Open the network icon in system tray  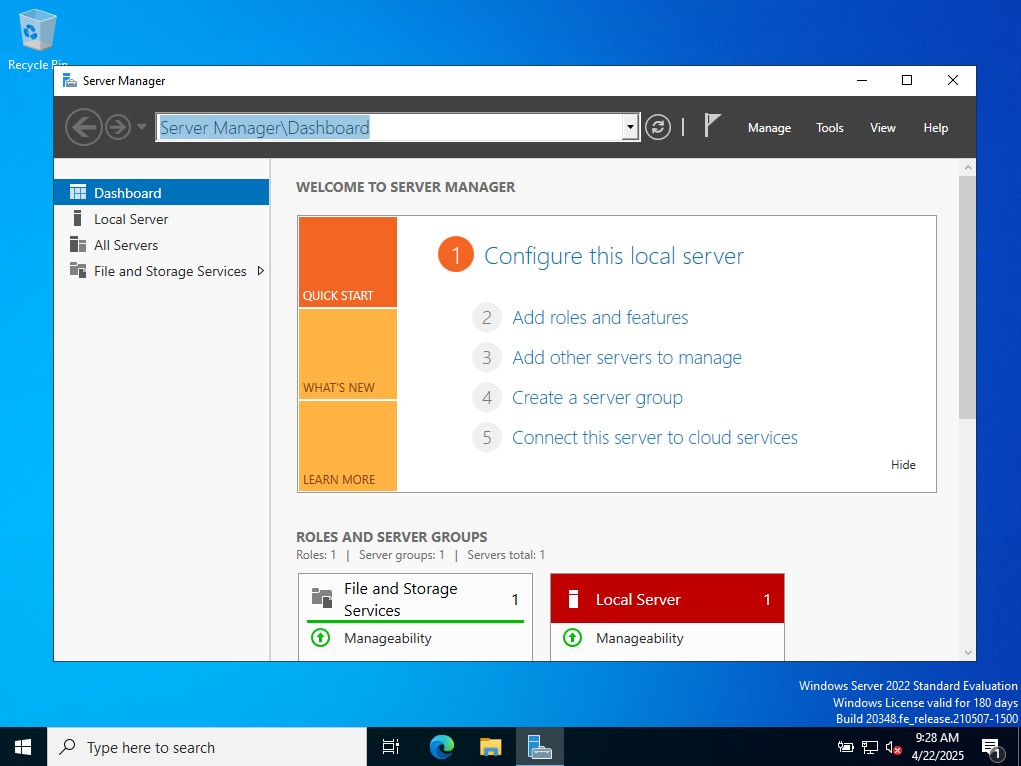(x=869, y=747)
